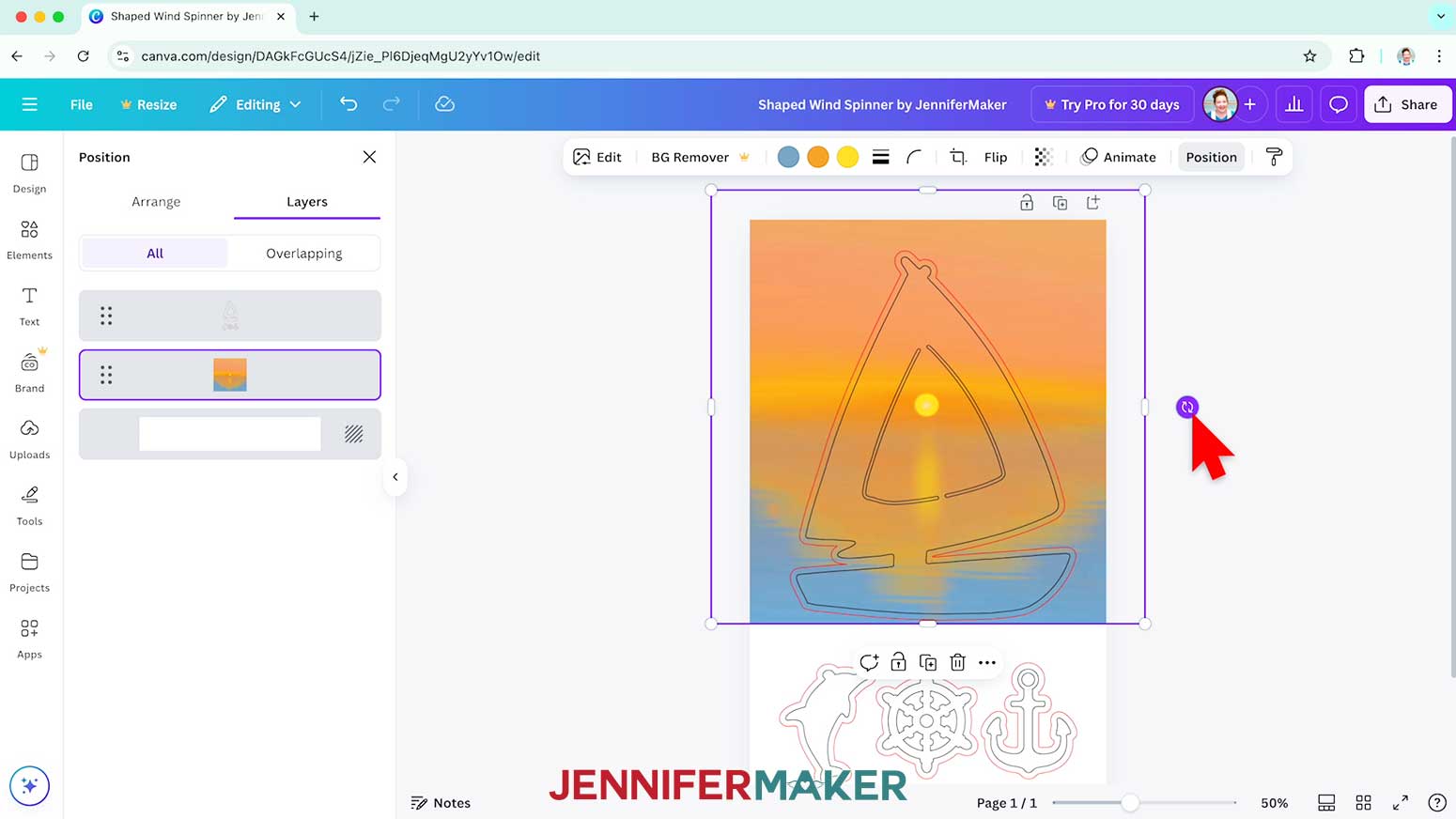Switch to the Arrange tab
Screen dimensions: 1456x819
point(156,202)
